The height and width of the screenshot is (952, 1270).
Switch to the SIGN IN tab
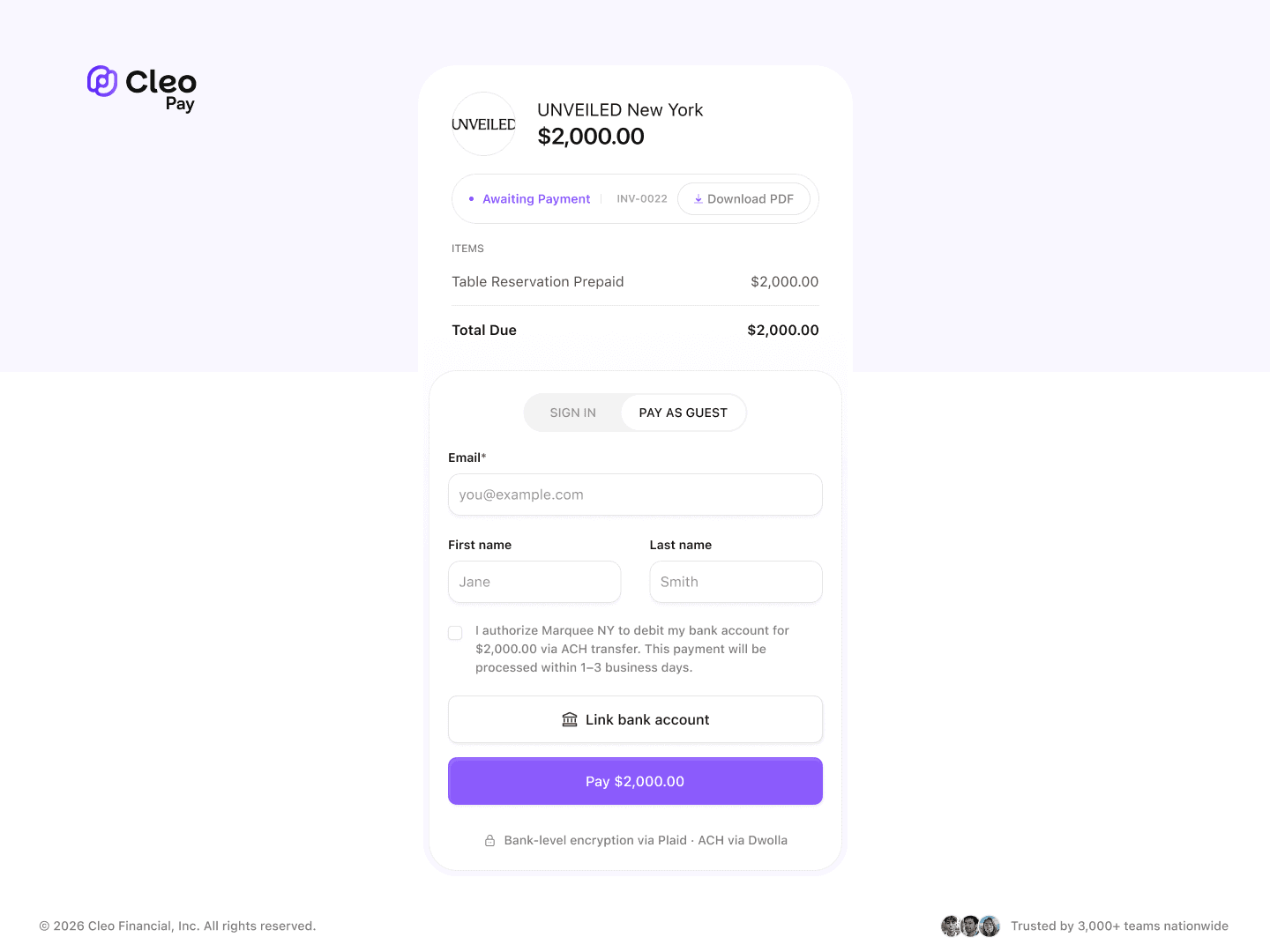coord(572,412)
